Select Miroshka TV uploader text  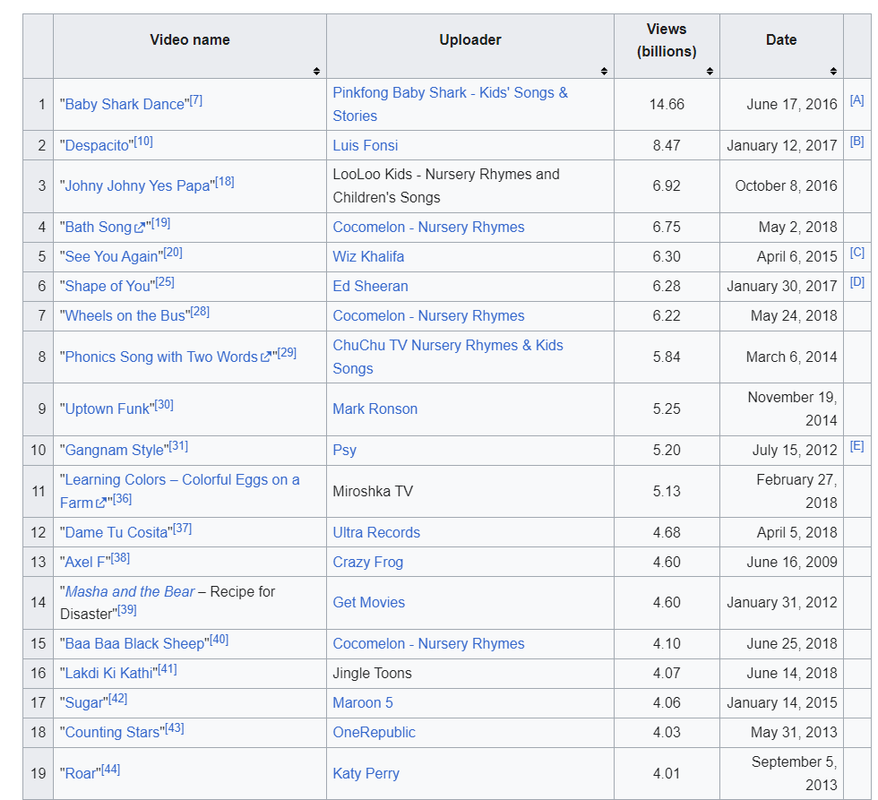click(372, 492)
